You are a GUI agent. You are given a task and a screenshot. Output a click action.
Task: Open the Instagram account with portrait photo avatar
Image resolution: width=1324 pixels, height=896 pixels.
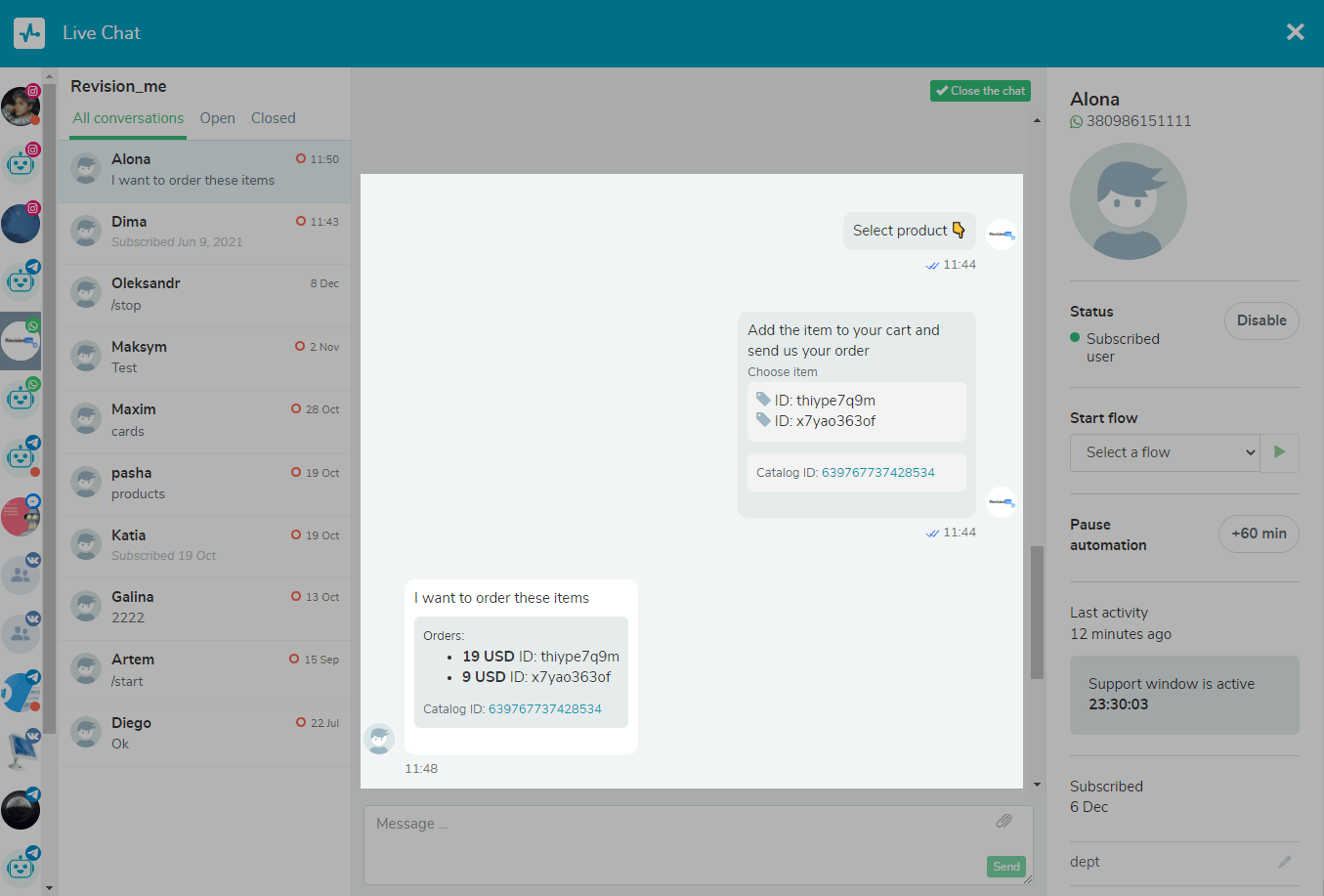pyautogui.click(x=21, y=106)
